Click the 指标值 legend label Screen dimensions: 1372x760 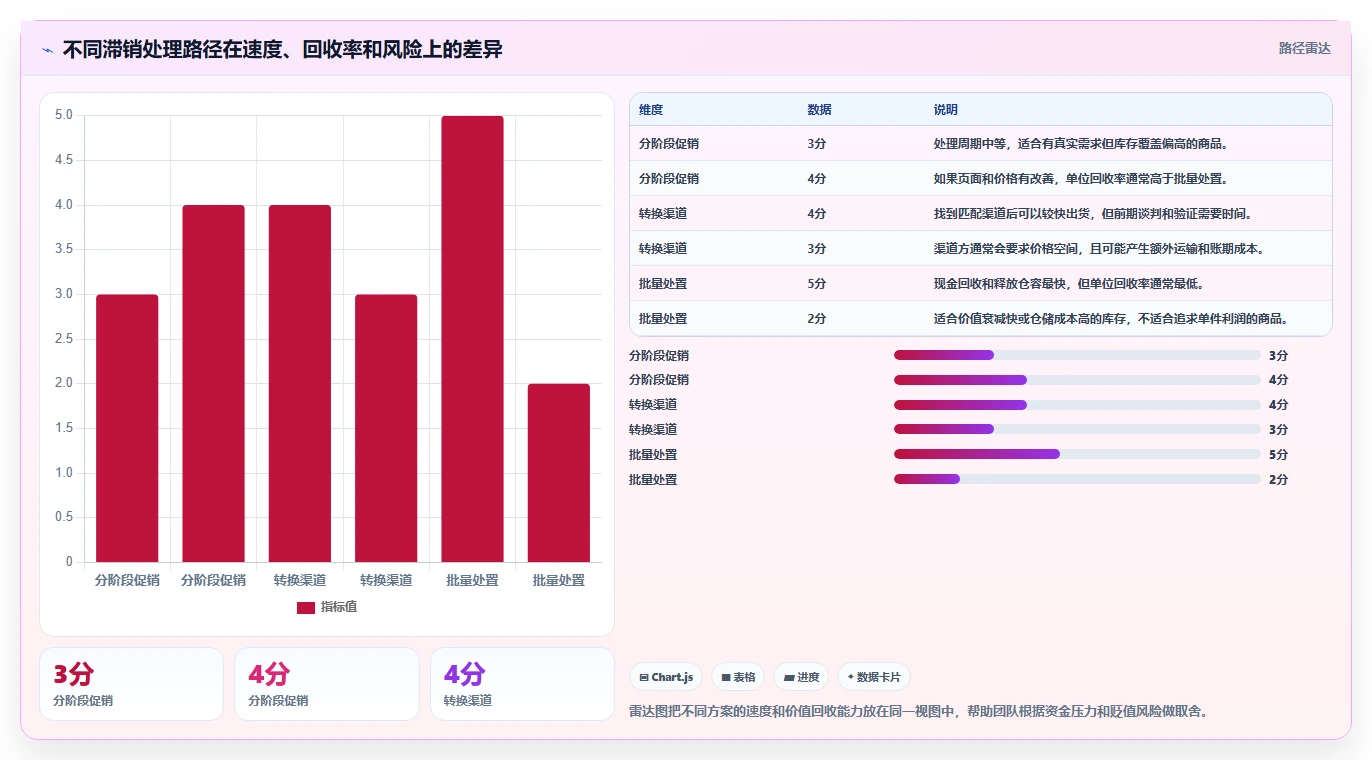(338, 608)
